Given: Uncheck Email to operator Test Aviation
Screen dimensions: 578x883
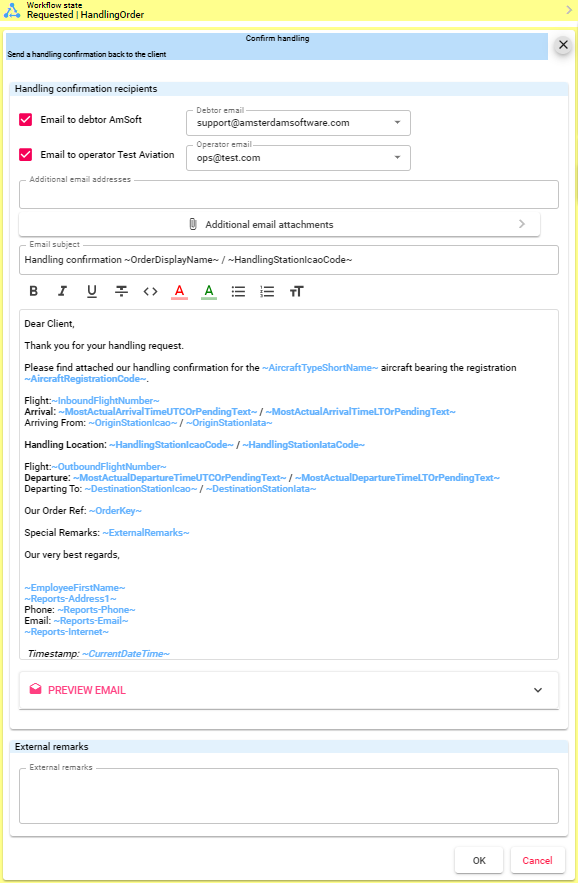Looking at the screenshot, I should pyautogui.click(x=25, y=154).
